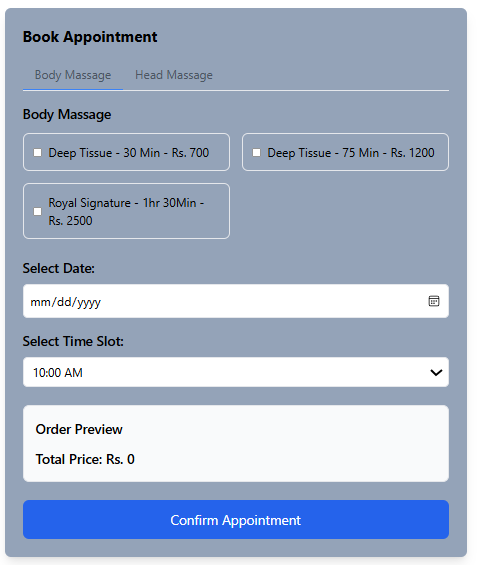Open the 10:00 AM time slot selector
Viewport: 478px width, 565px height.
(x=236, y=372)
